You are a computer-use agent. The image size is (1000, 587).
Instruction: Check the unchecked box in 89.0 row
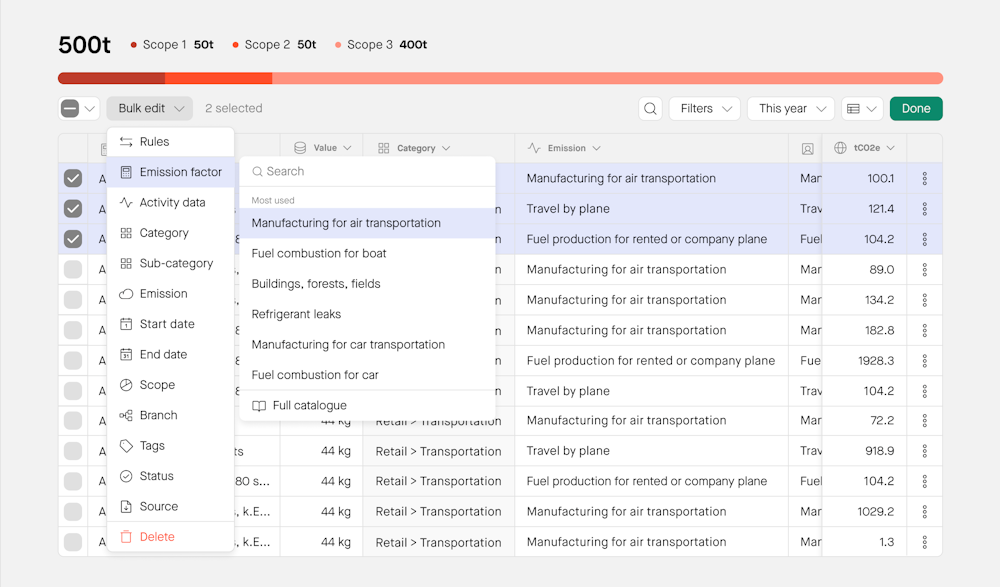coord(73,270)
